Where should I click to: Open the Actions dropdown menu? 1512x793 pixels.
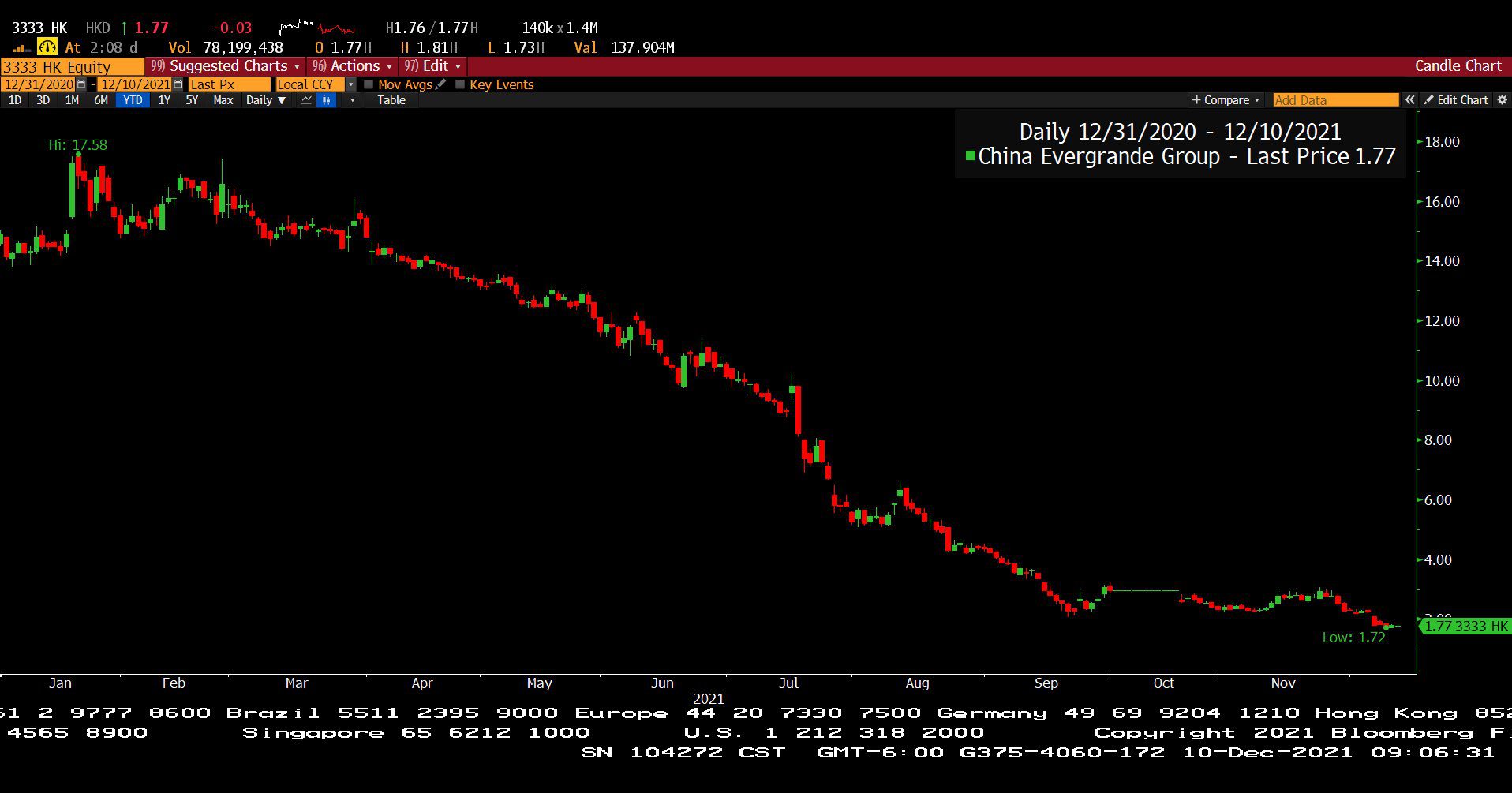tap(352, 66)
